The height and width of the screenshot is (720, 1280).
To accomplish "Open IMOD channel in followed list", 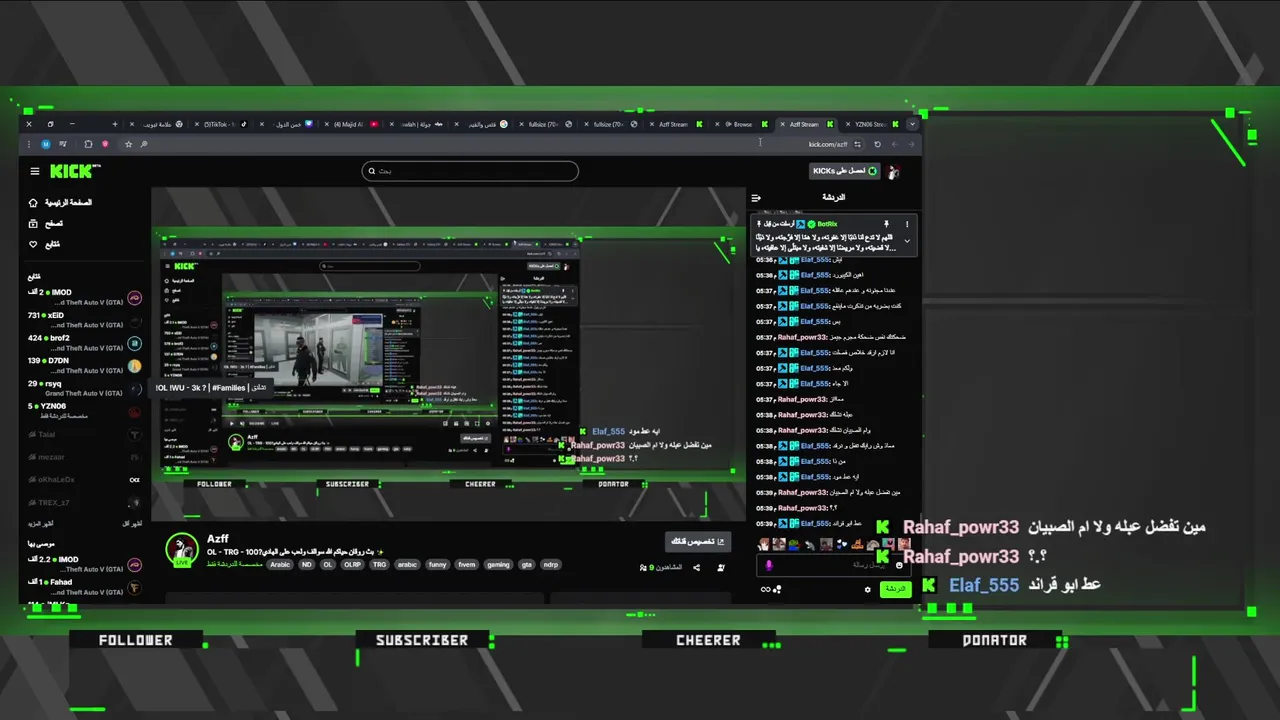I will click(x=85, y=296).
